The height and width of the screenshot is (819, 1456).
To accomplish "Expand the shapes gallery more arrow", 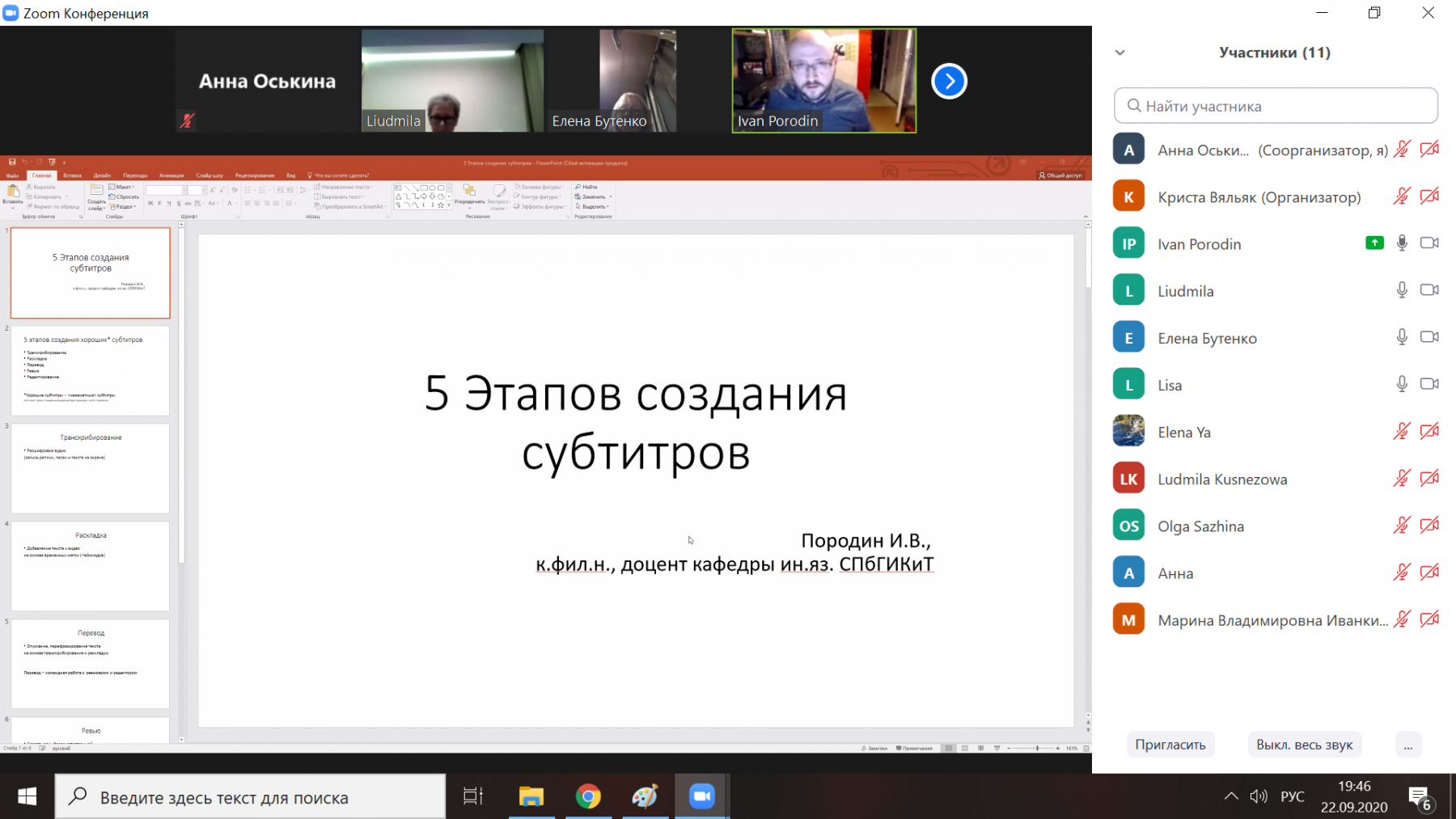I will (x=449, y=205).
